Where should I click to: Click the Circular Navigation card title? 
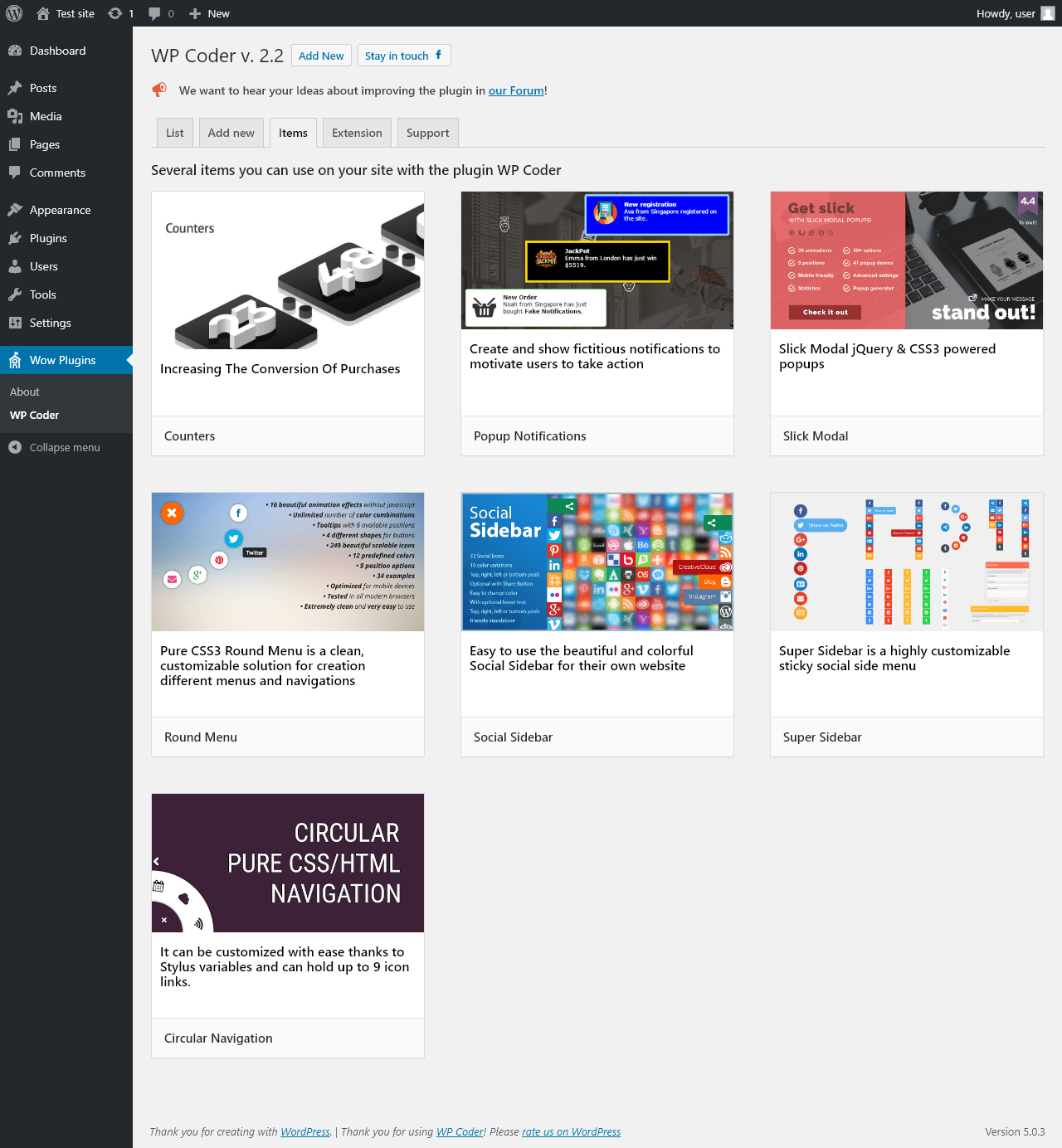click(x=218, y=1039)
